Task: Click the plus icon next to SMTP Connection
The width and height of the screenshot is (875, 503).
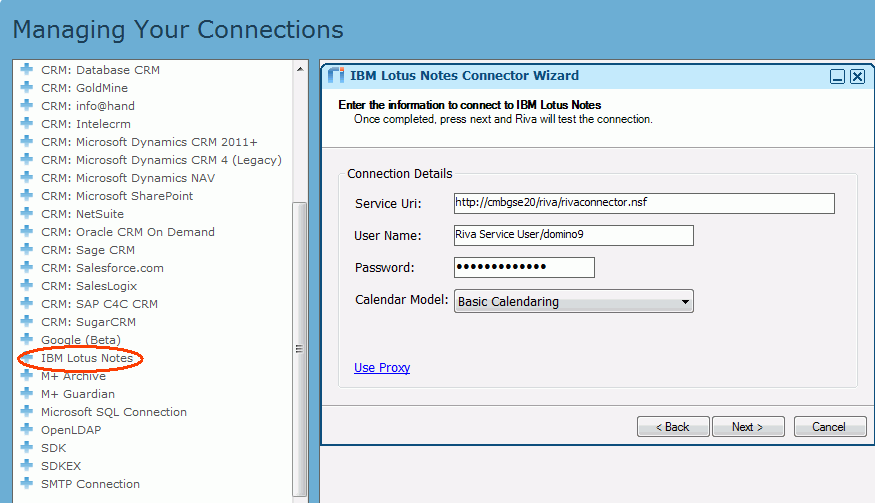Action: (x=27, y=484)
